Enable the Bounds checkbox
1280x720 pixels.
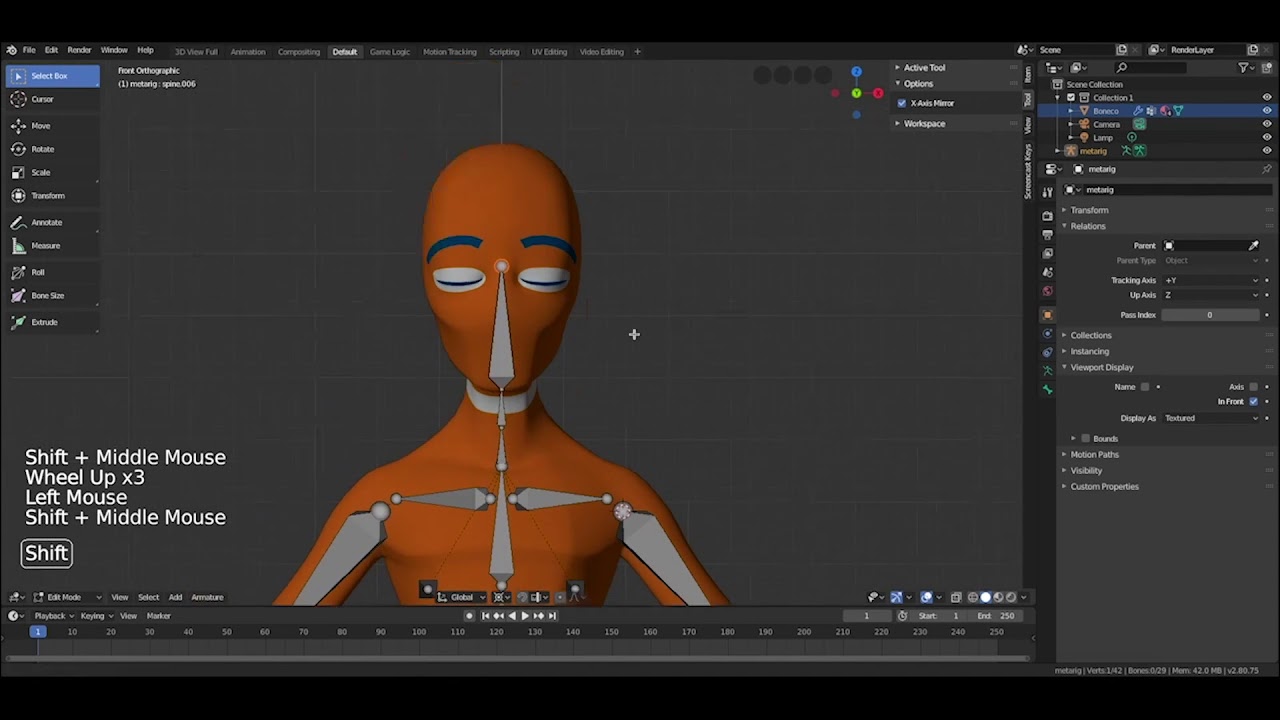(1085, 439)
